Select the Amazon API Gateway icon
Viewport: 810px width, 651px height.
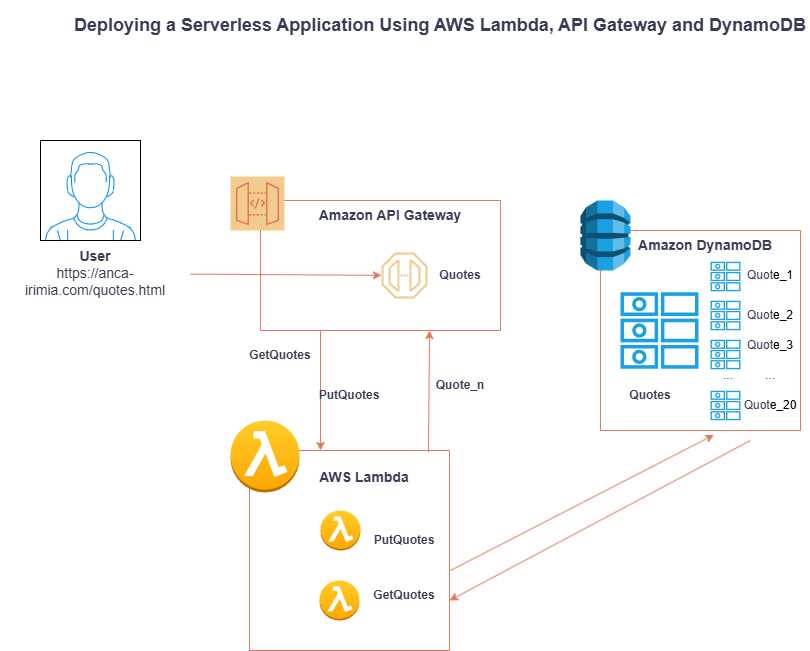coord(257,203)
